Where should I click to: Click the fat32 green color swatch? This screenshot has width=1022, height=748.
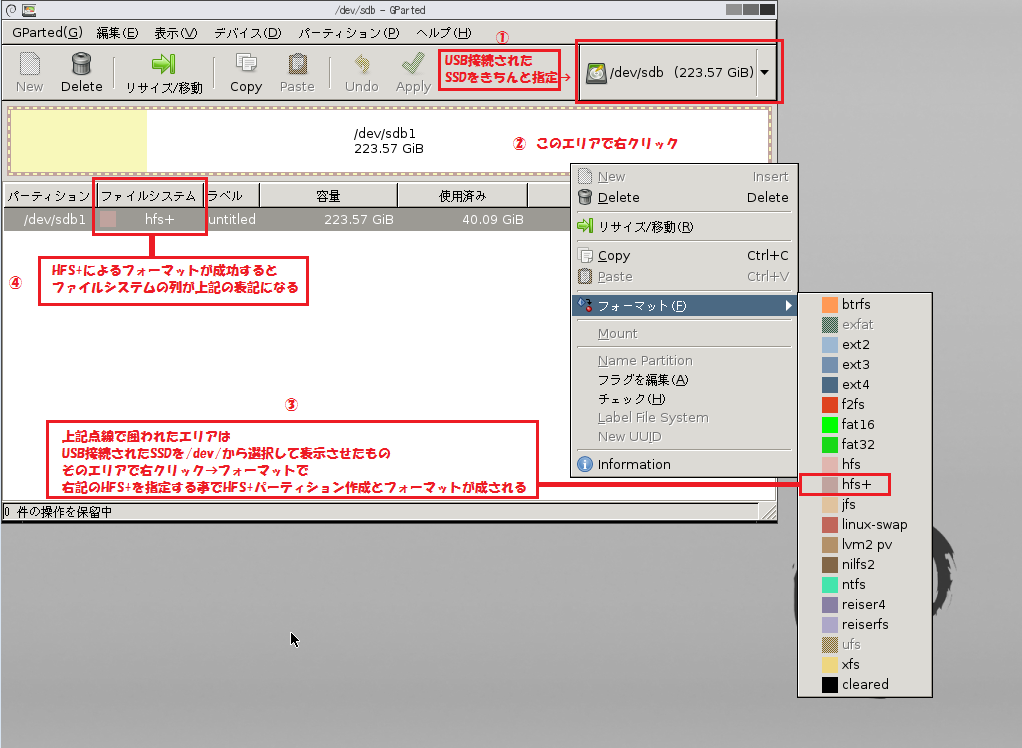click(x=829, y=444)
